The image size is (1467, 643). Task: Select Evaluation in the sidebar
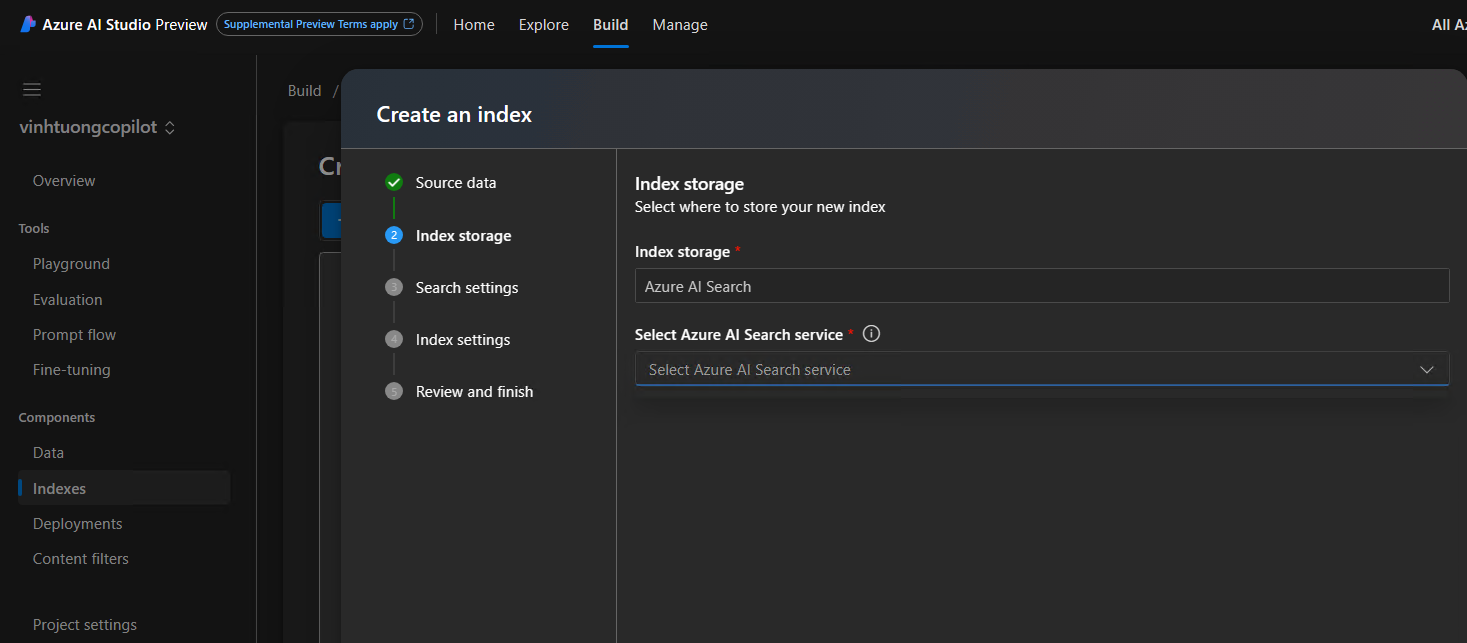[x=67, y=299]
